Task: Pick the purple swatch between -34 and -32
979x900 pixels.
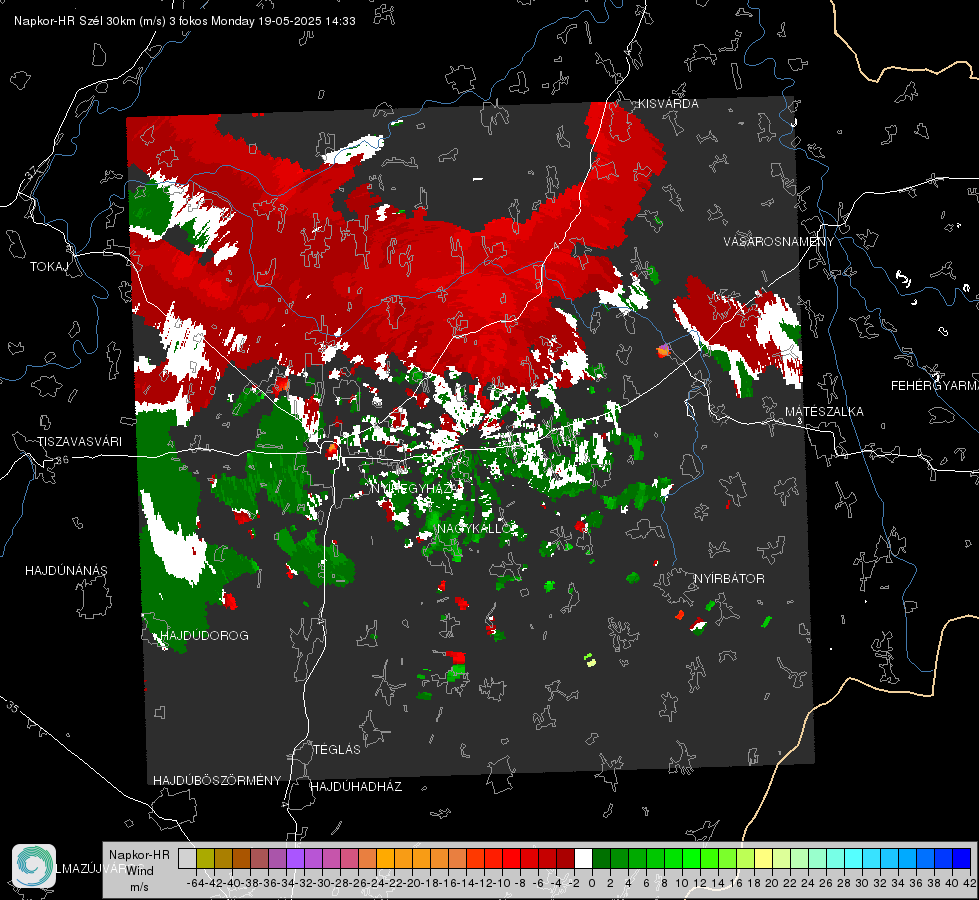Action: [295, 859]
